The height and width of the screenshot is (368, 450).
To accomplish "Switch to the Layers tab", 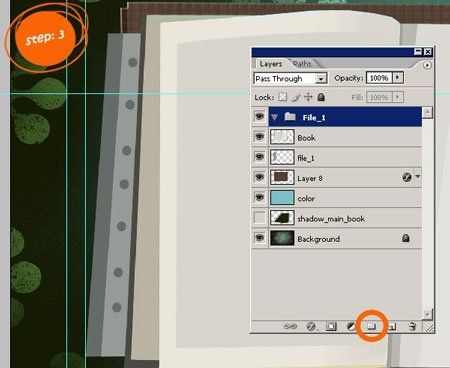I will point(271,64).
